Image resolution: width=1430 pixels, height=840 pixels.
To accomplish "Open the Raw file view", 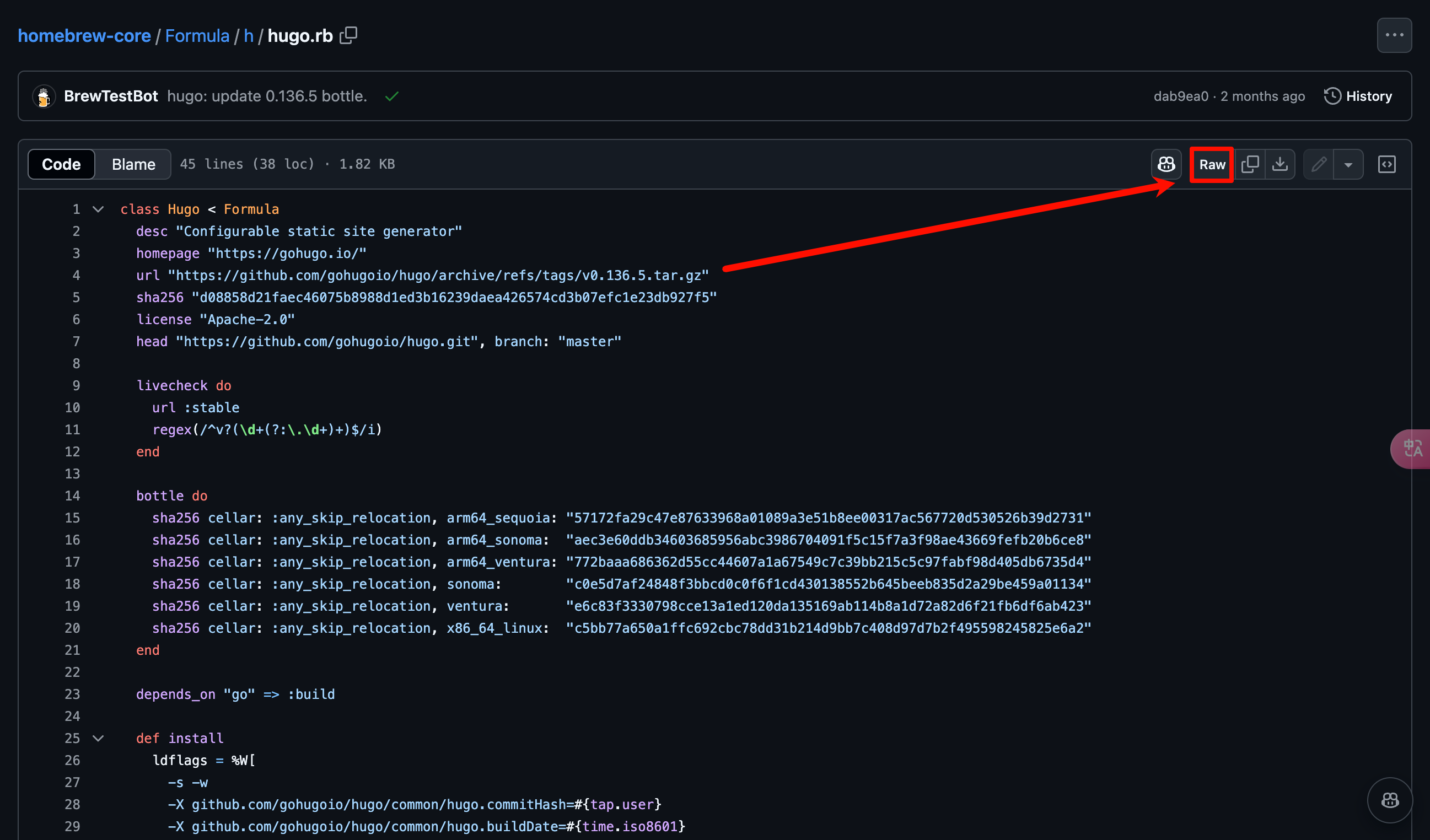I will pyautogui.click(x=1212, y=164).
